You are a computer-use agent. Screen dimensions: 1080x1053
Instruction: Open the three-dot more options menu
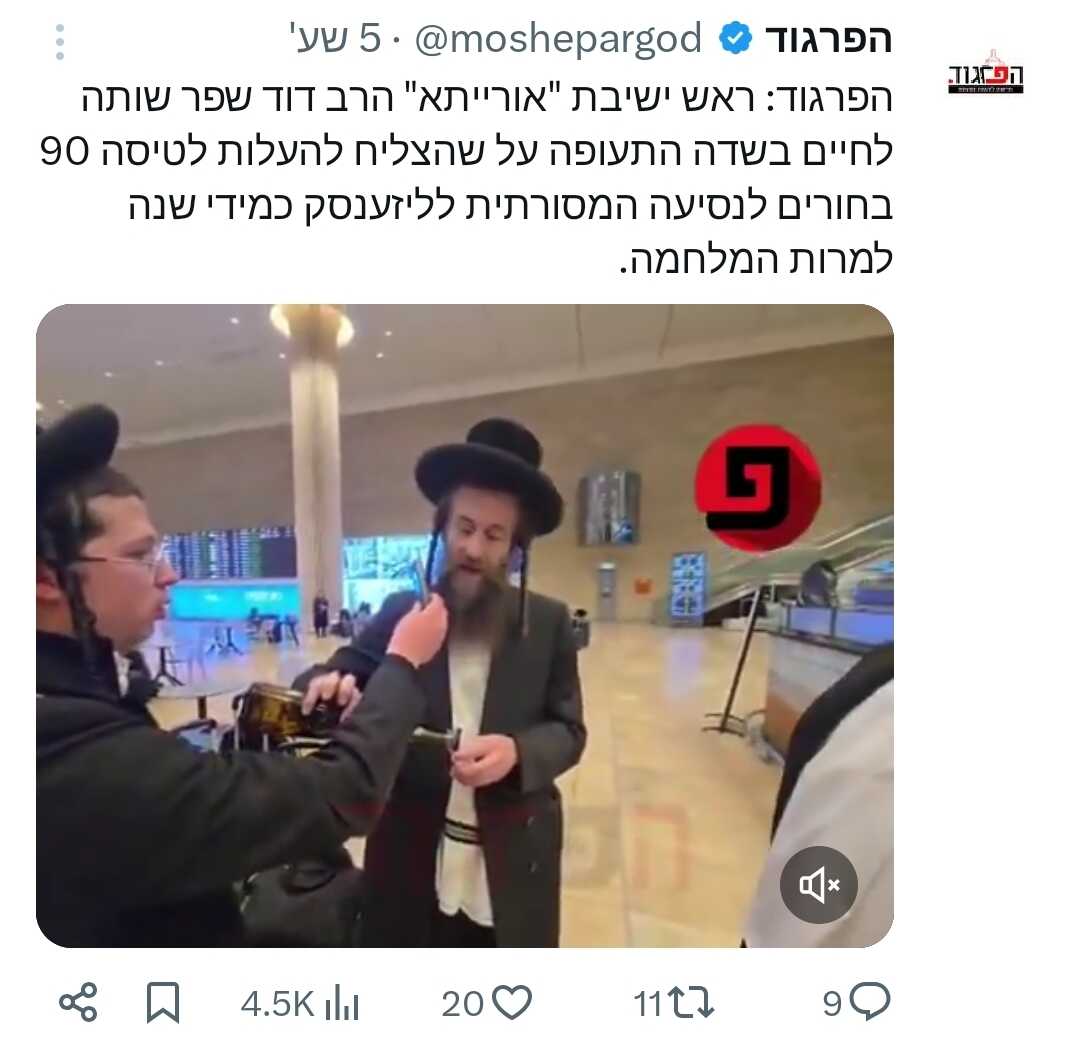(x=60, y=42)
